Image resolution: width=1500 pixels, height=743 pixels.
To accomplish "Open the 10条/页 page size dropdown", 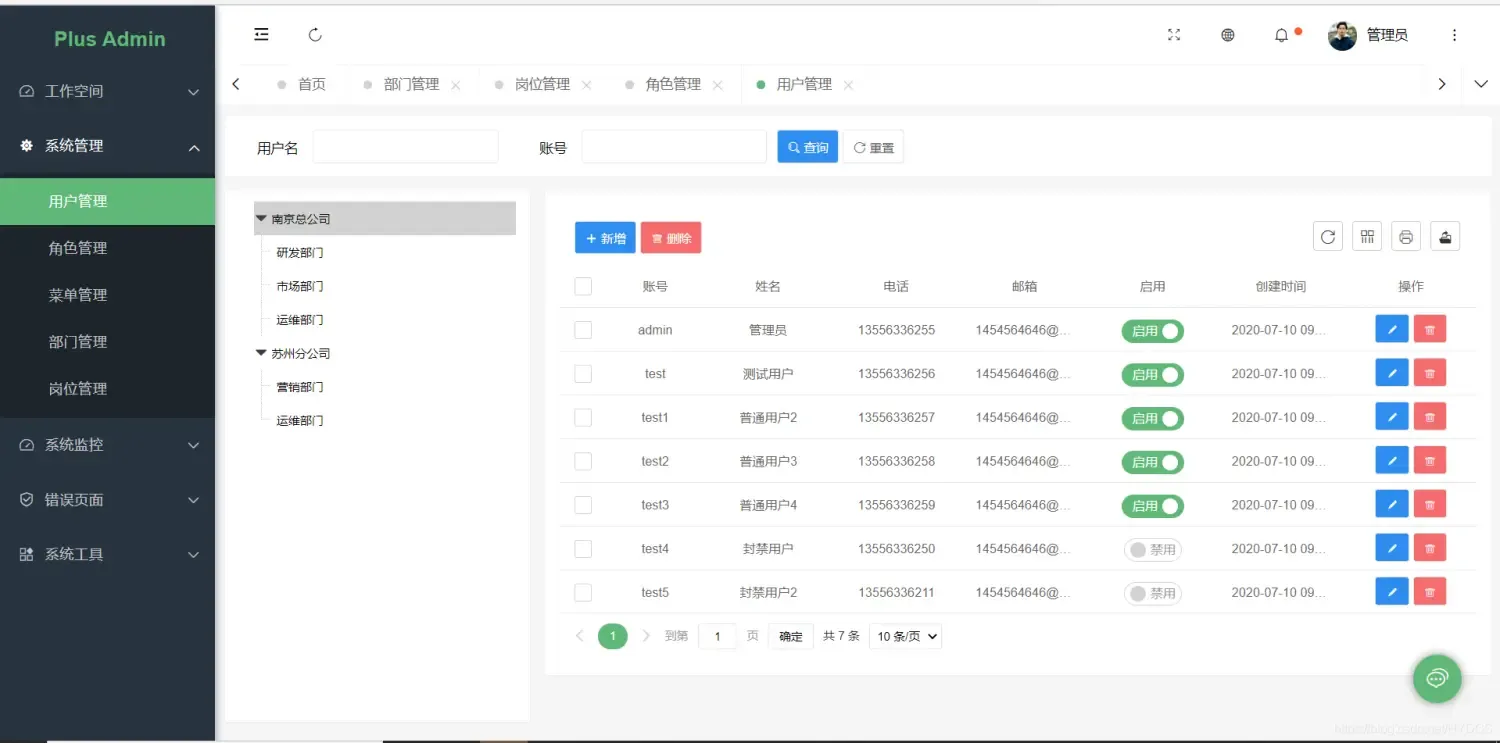I will (904, 636).
